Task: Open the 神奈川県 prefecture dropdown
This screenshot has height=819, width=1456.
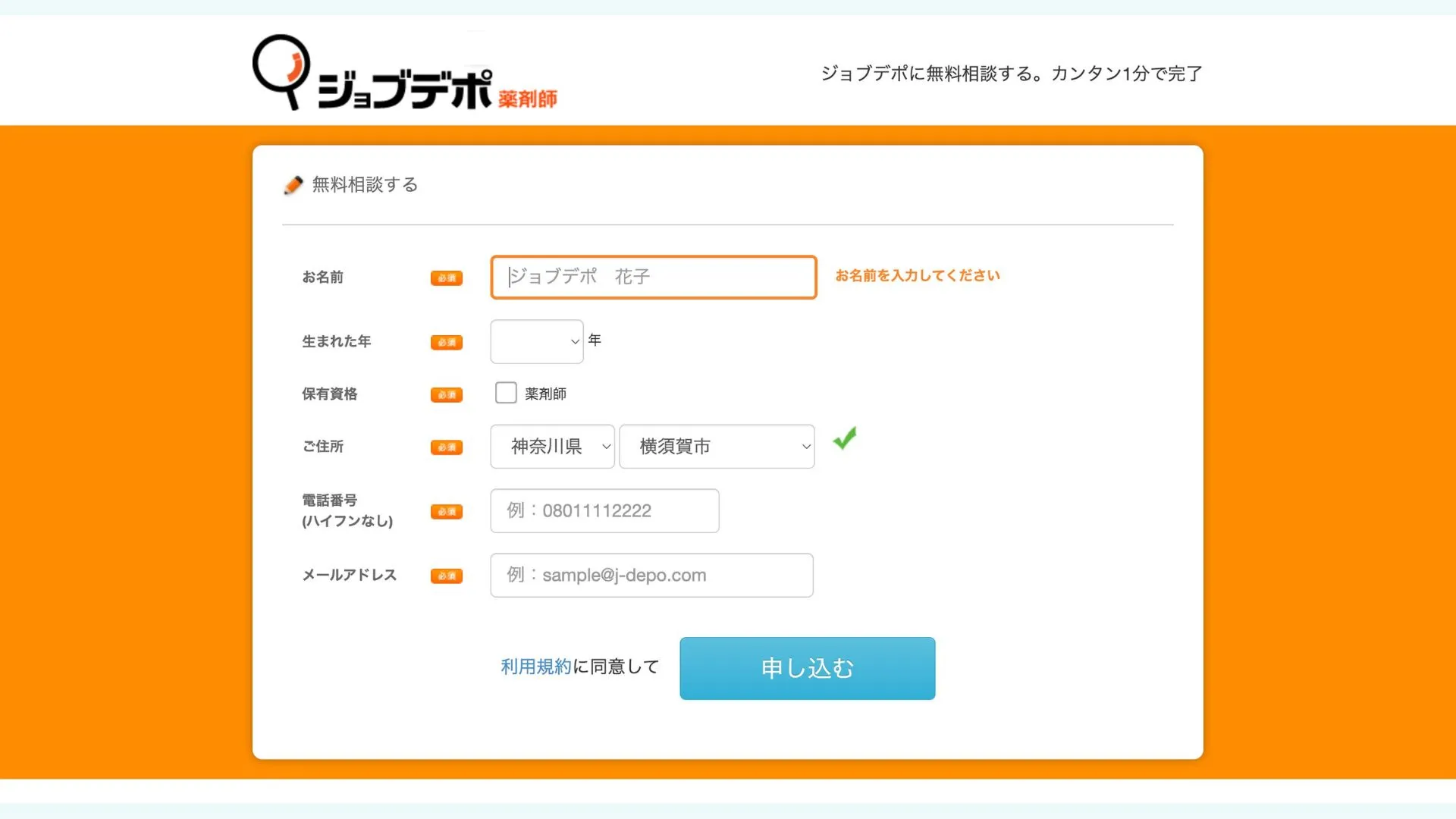Action: (553, 447)
